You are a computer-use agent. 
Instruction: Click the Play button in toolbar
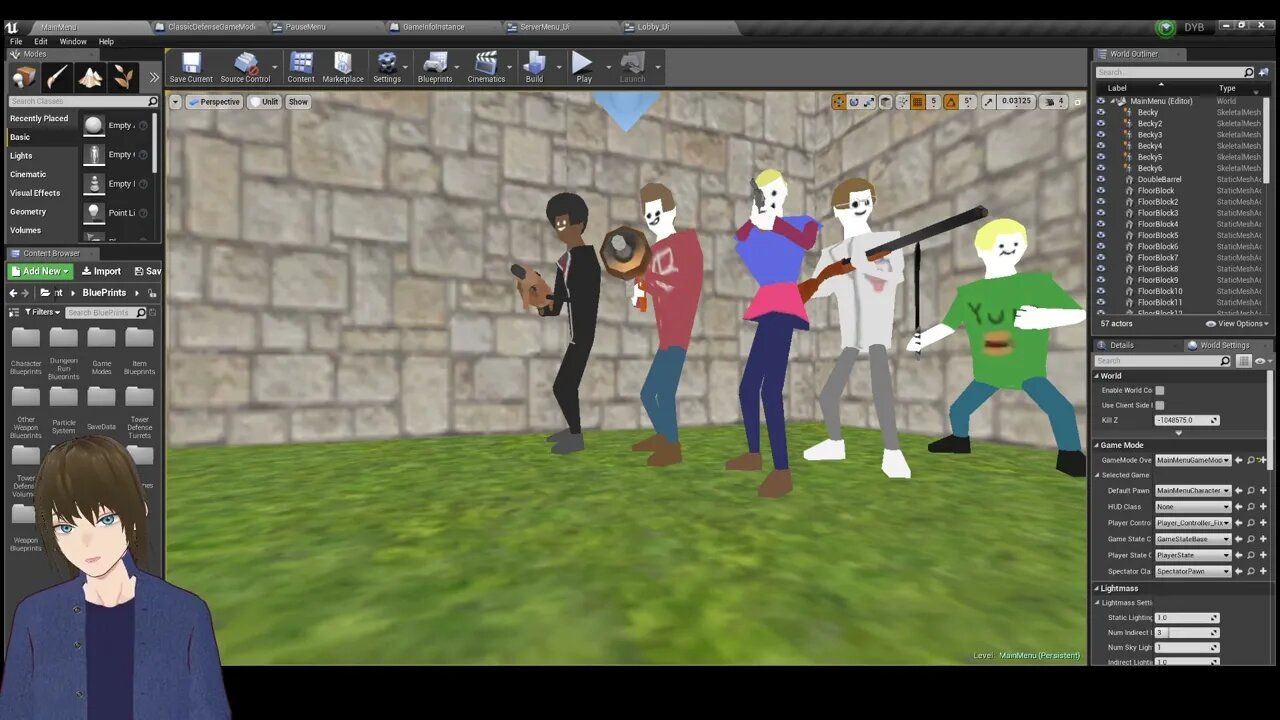pyautogui.click(x=583, y=68)
